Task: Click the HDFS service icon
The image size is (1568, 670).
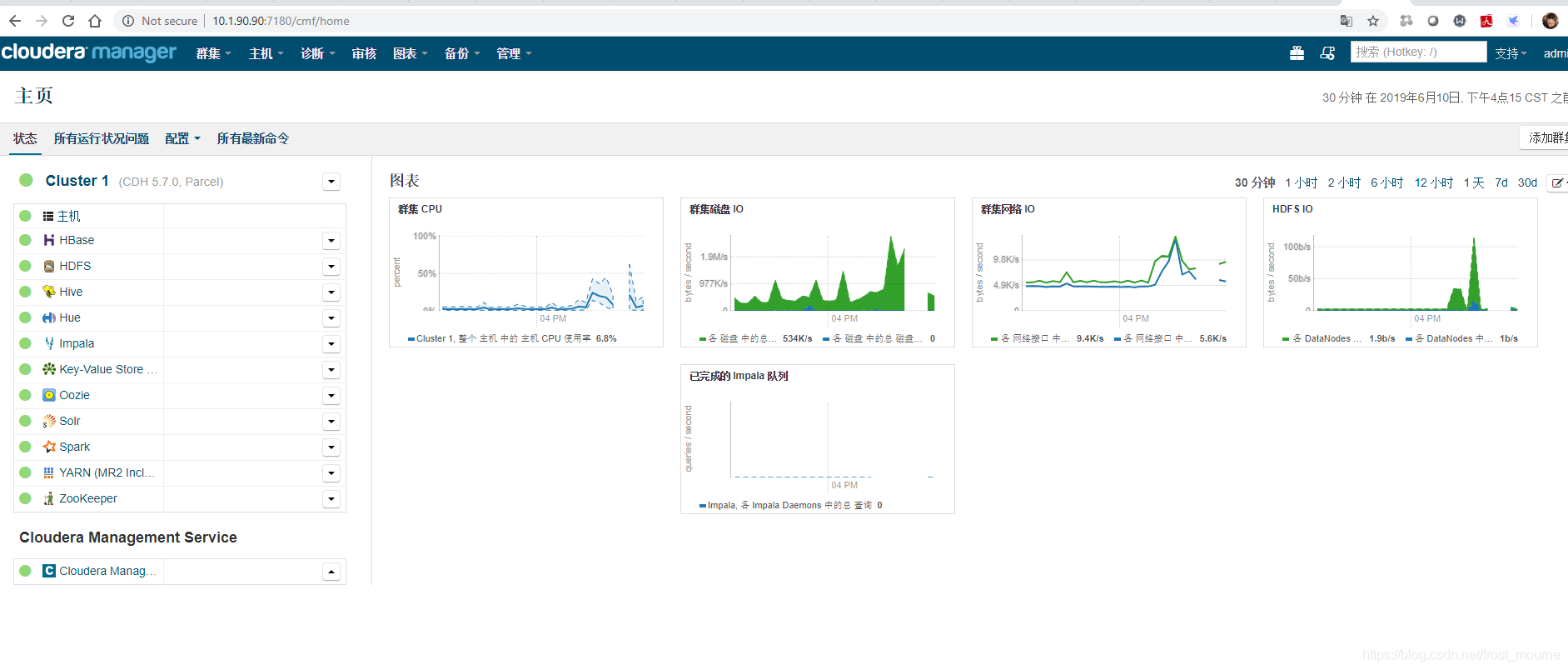Action: [49, 266]
